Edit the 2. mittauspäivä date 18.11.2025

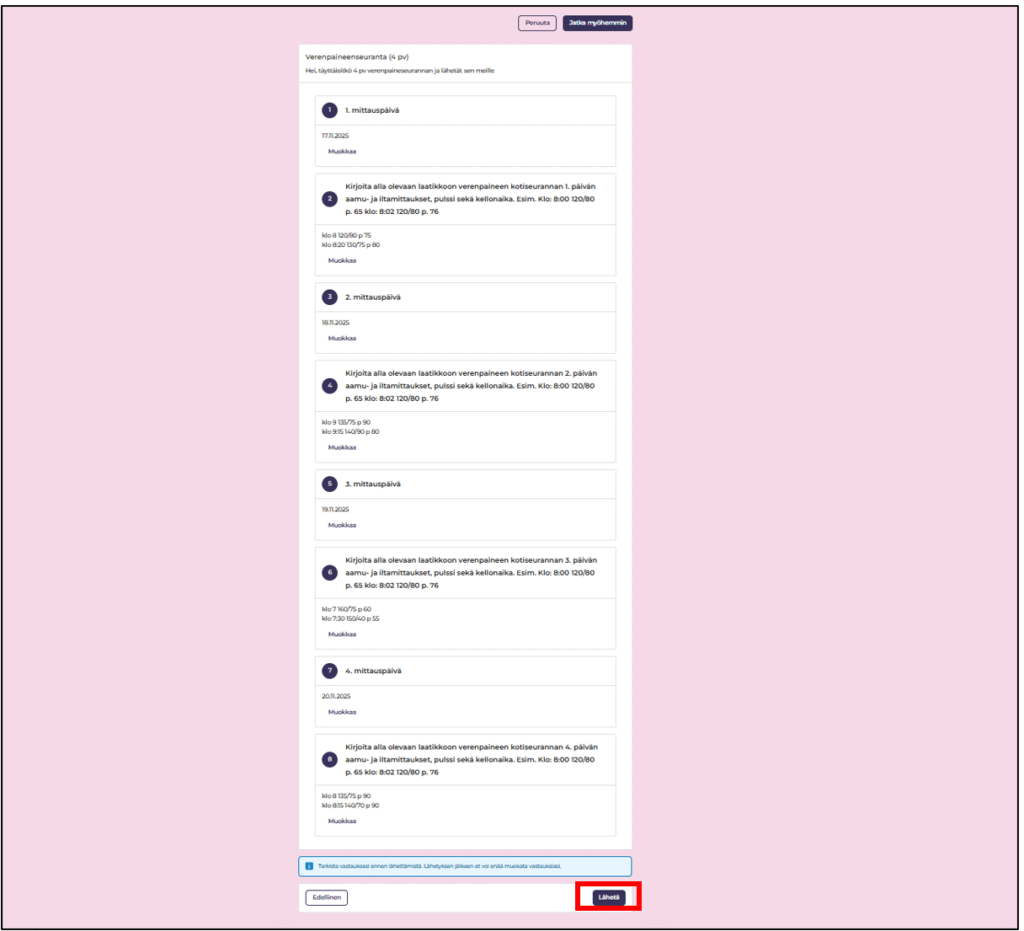click(x=342, y=338)
